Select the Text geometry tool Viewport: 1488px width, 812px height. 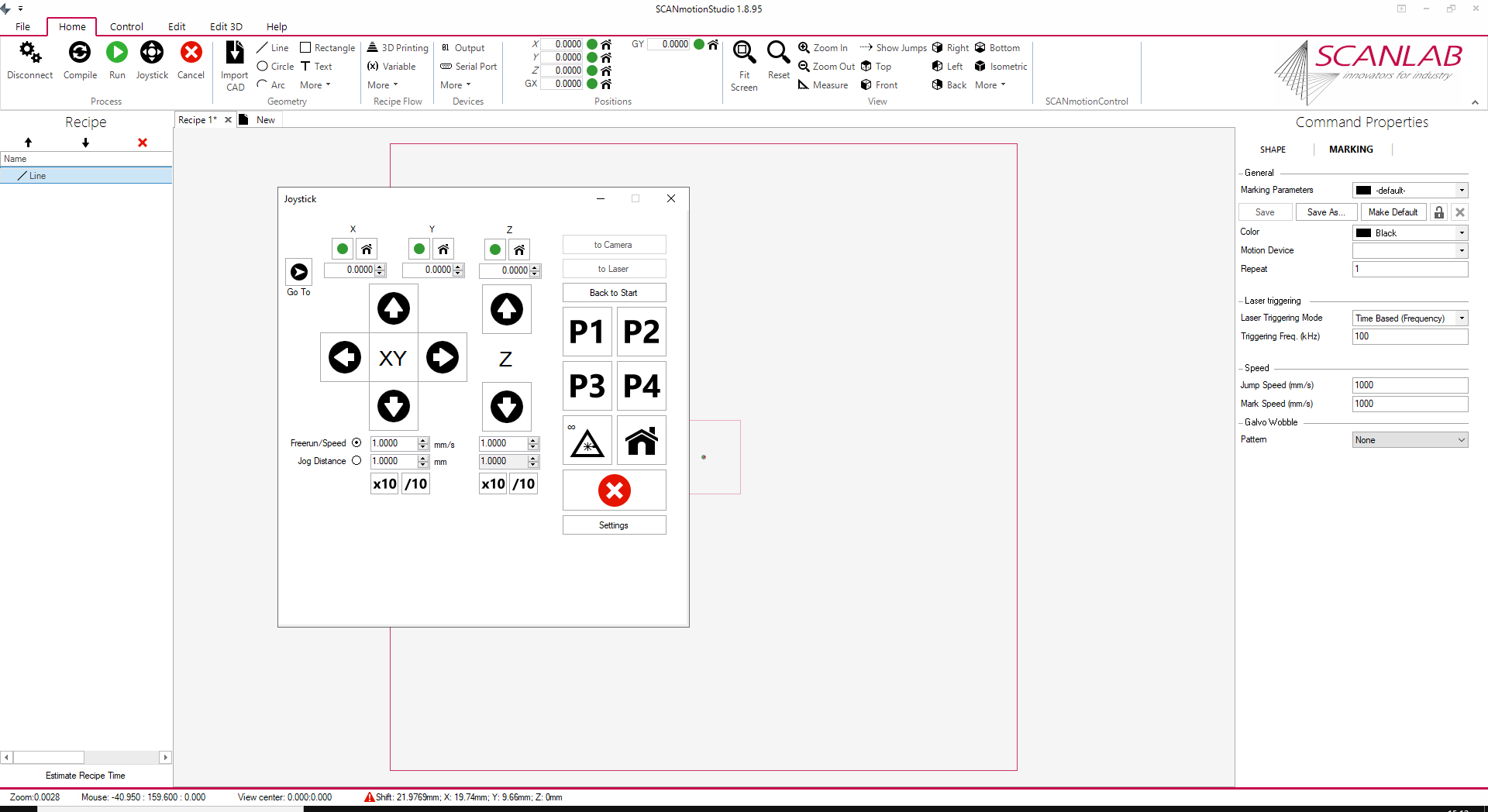(x=316, y=67)
